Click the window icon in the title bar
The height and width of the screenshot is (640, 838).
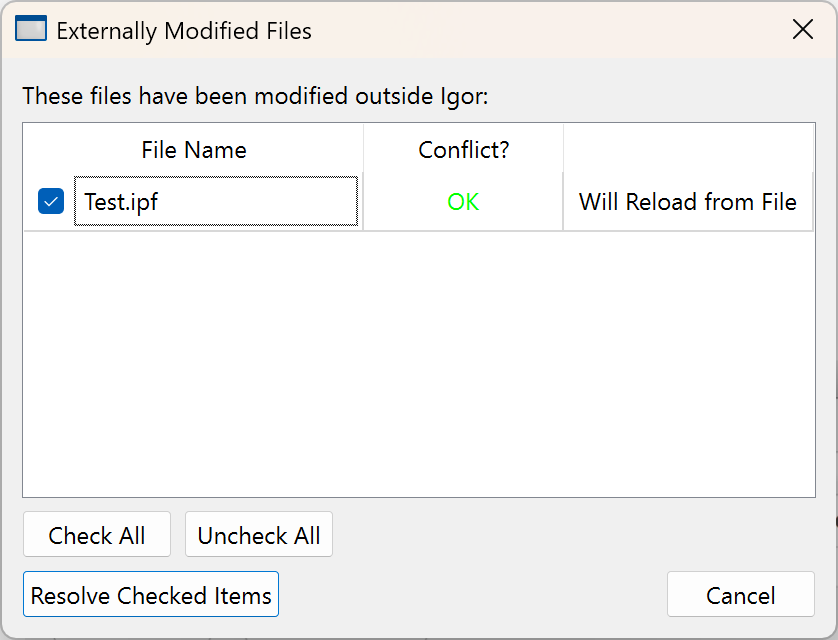pyautogui.click(x=31, y=30)
